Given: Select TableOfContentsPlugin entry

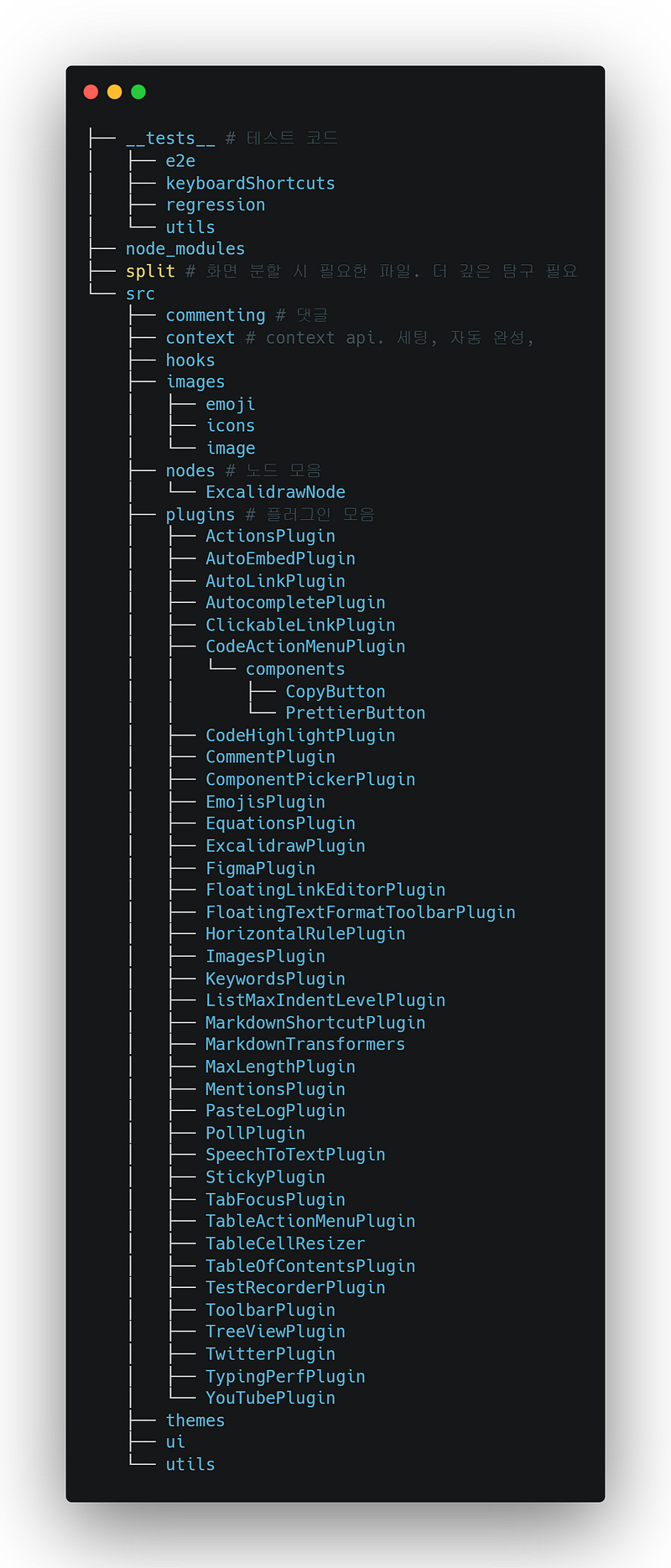Looking at the screenshot, I should [310, 1266].
